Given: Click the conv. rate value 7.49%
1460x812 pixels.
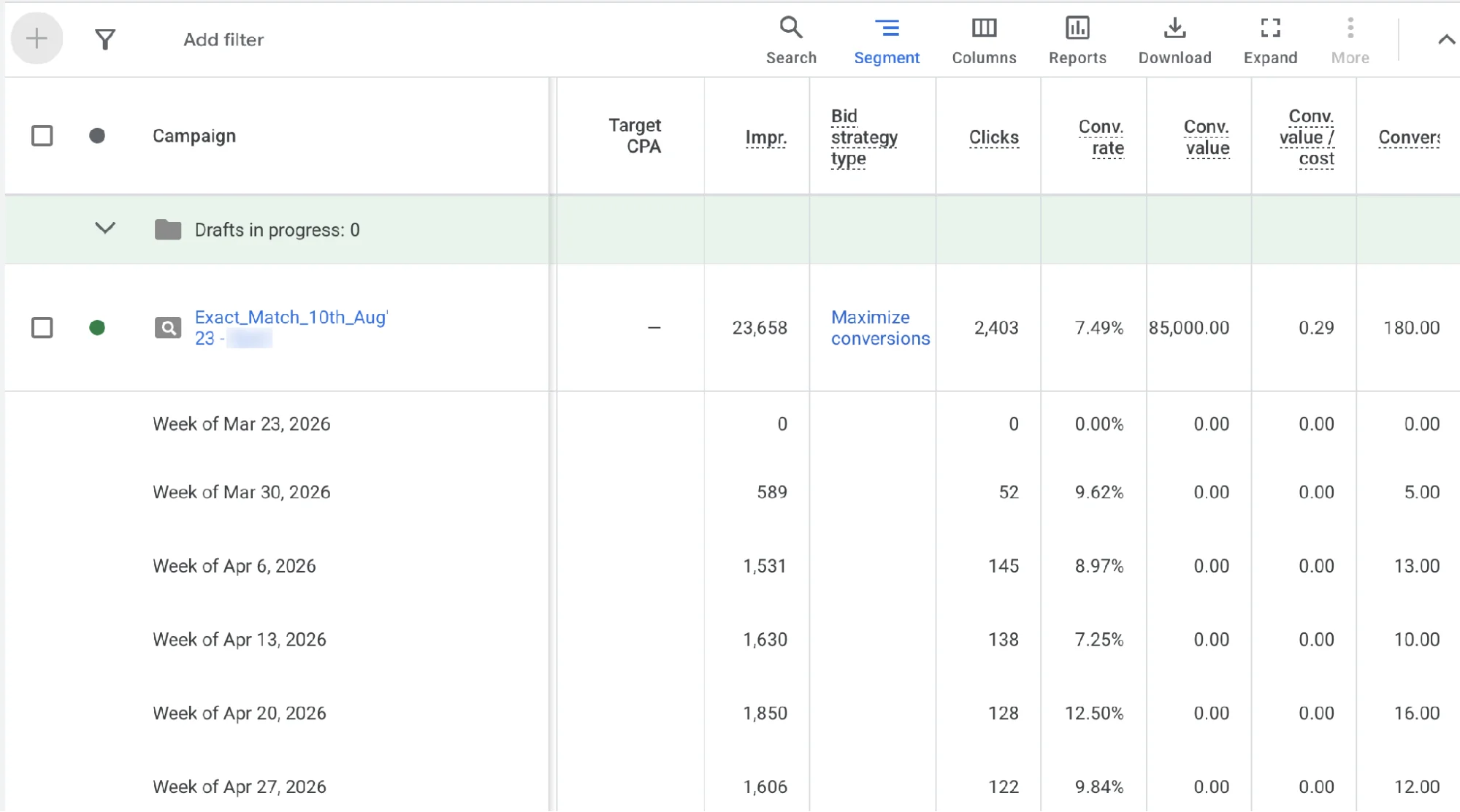Looking at the screenshot, I should 1099,328.
